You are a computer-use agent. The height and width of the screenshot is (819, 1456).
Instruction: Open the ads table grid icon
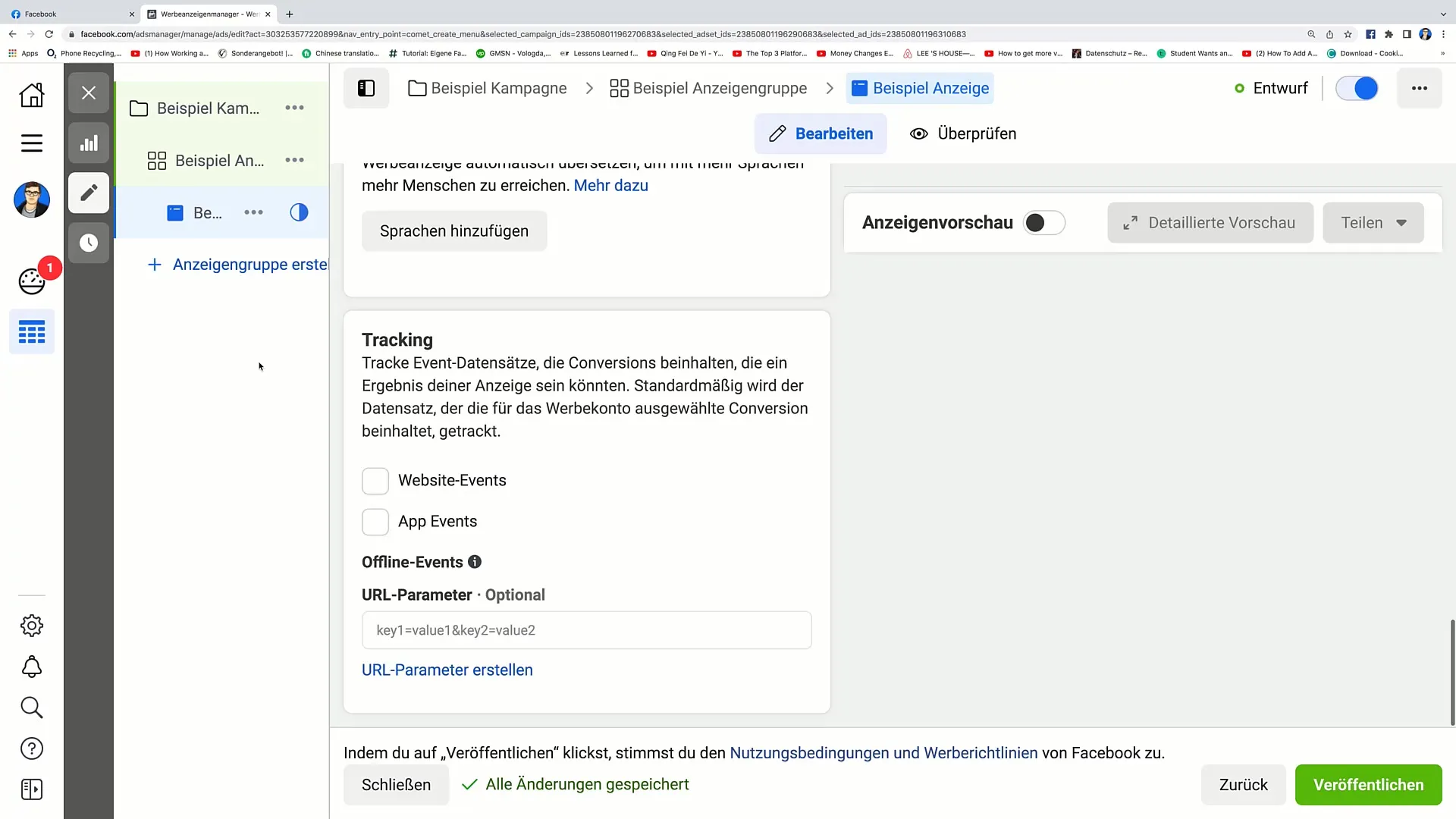32,332
